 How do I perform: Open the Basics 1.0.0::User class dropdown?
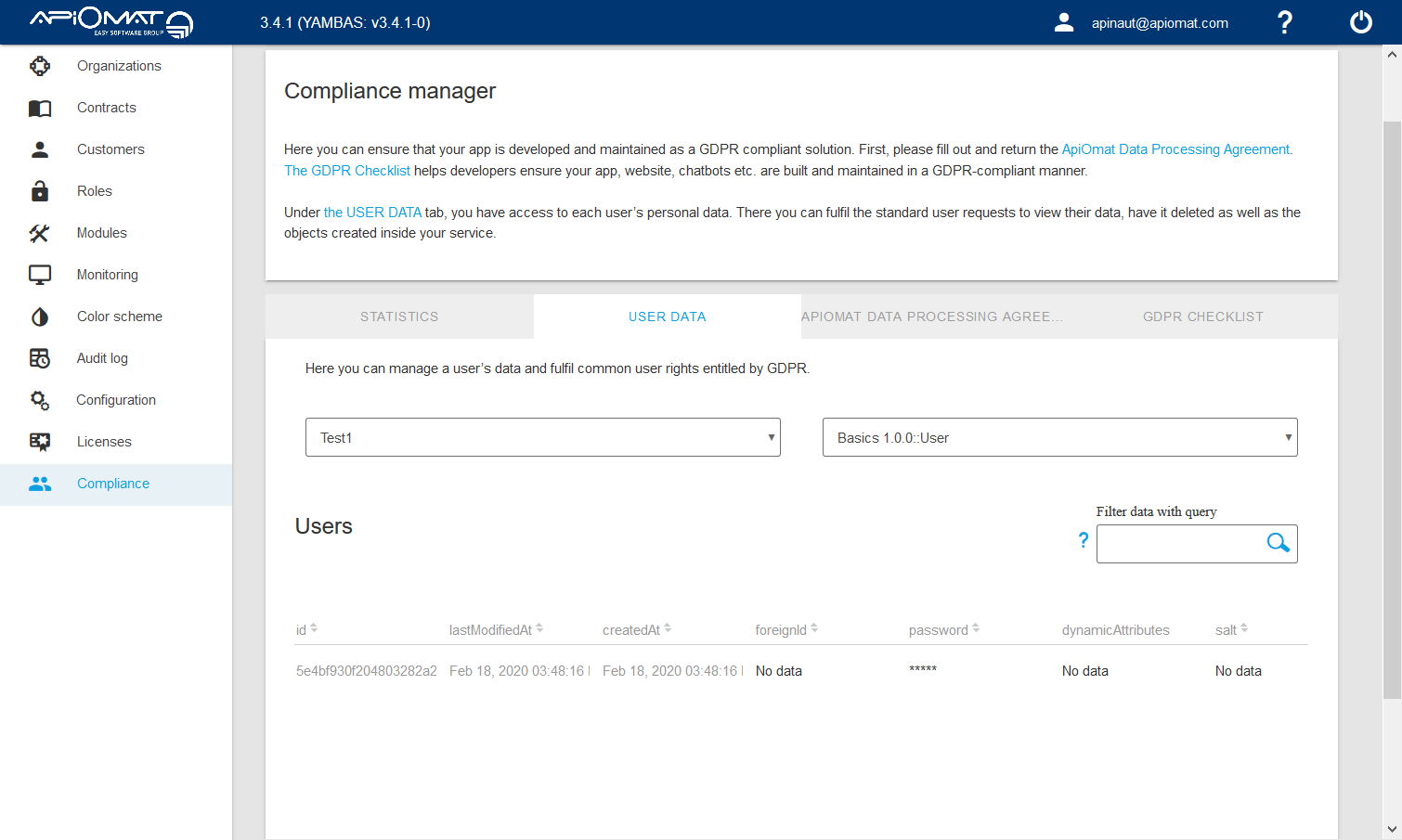[1060, 437]
